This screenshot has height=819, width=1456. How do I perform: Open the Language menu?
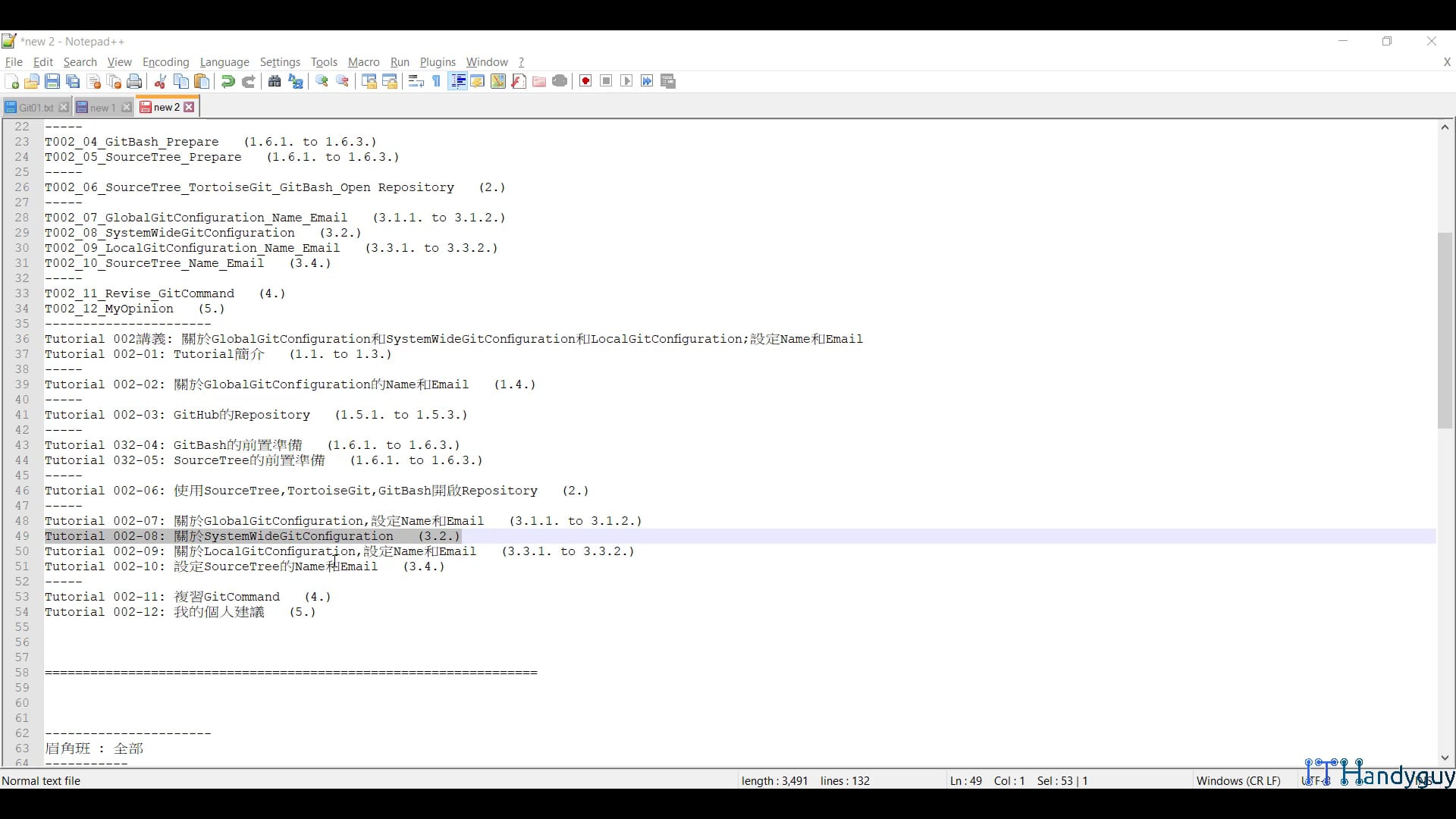point(224,62)
